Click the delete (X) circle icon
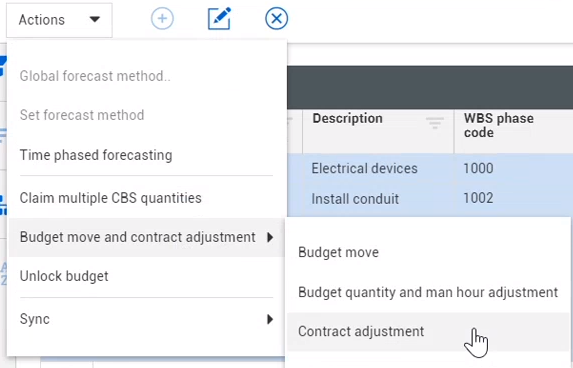 (277, 18)
